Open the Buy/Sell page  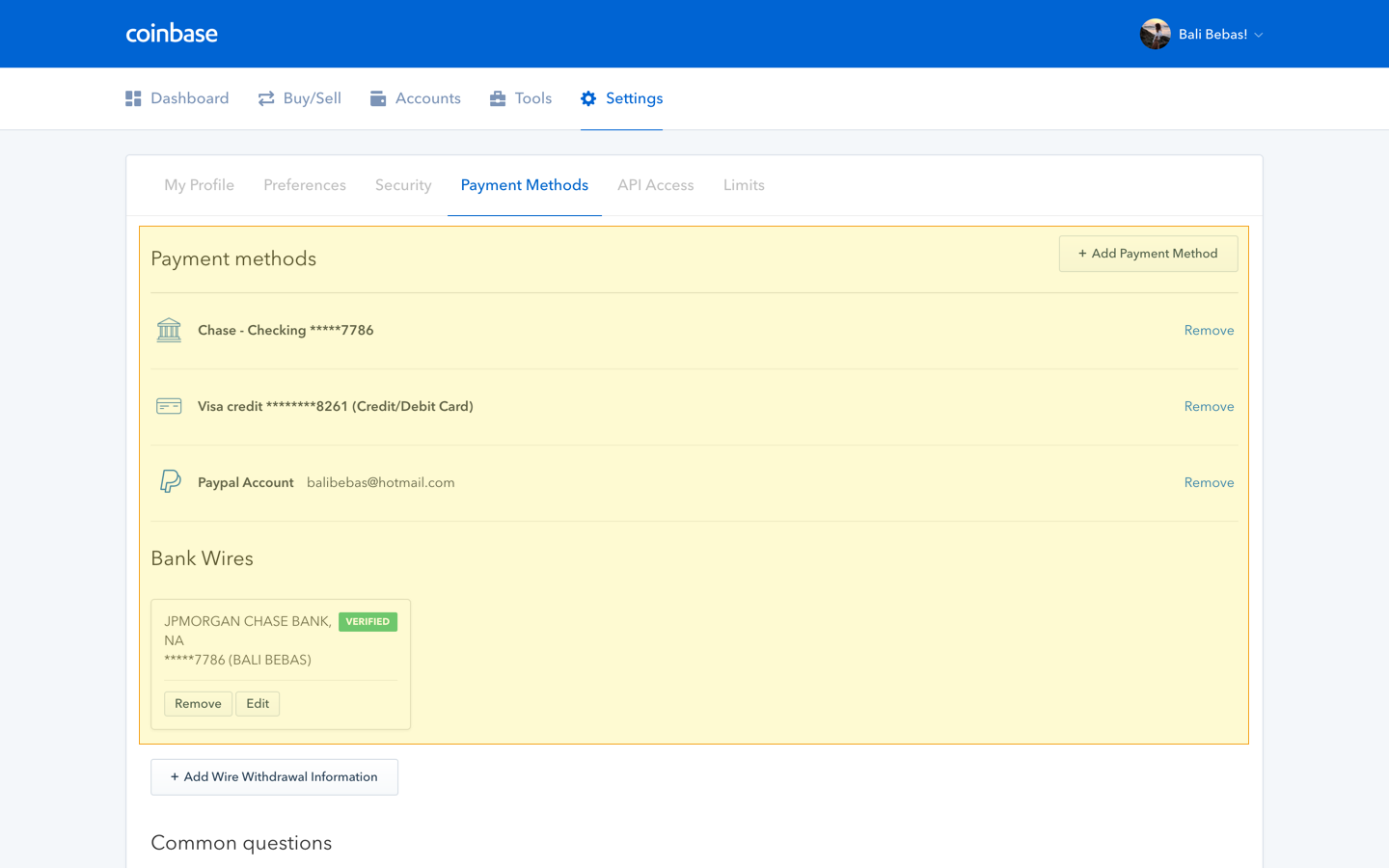300,98
